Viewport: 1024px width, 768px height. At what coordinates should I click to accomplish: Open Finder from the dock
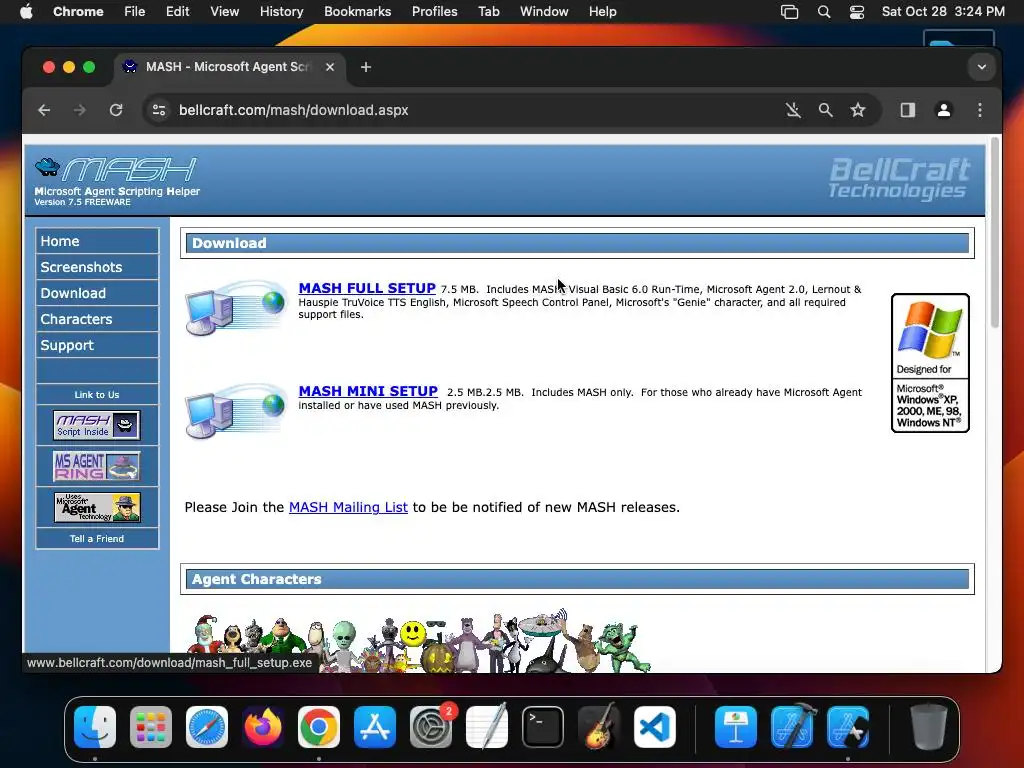pyautogui.click(x=95, y=727)
